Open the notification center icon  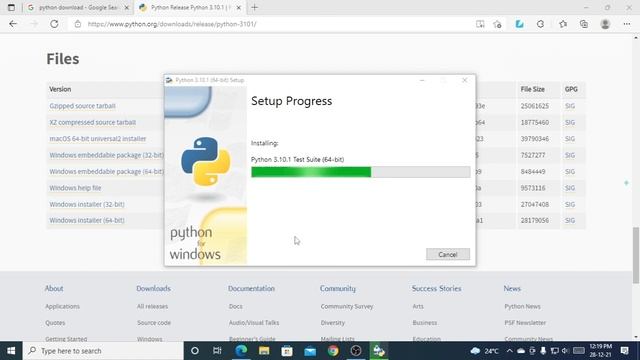click(624, 351)
